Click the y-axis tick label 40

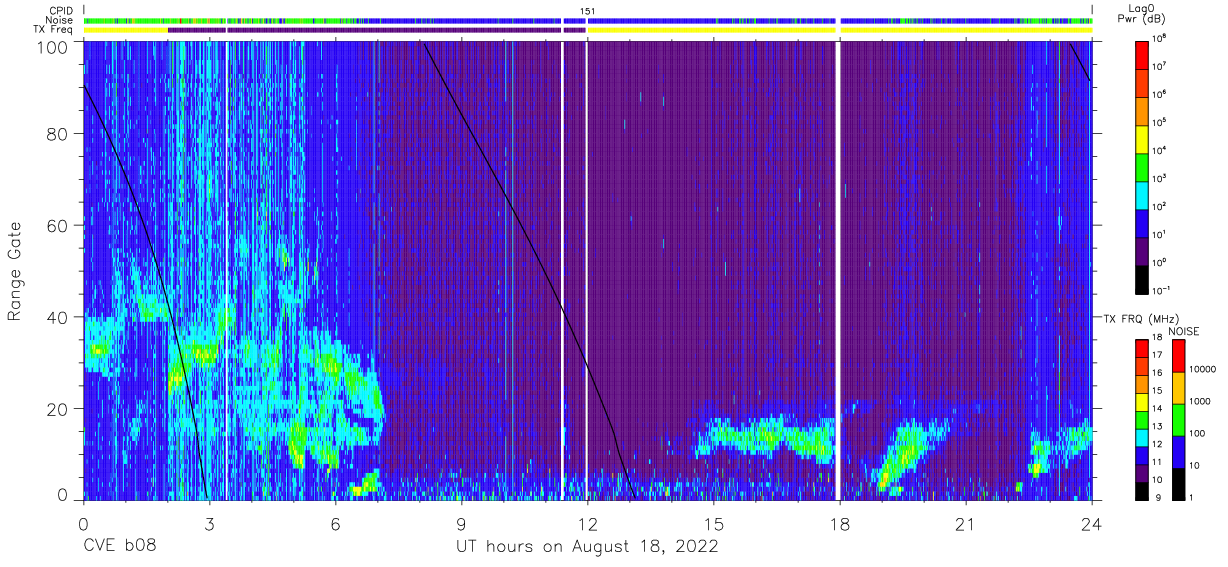tap(58, 317)
